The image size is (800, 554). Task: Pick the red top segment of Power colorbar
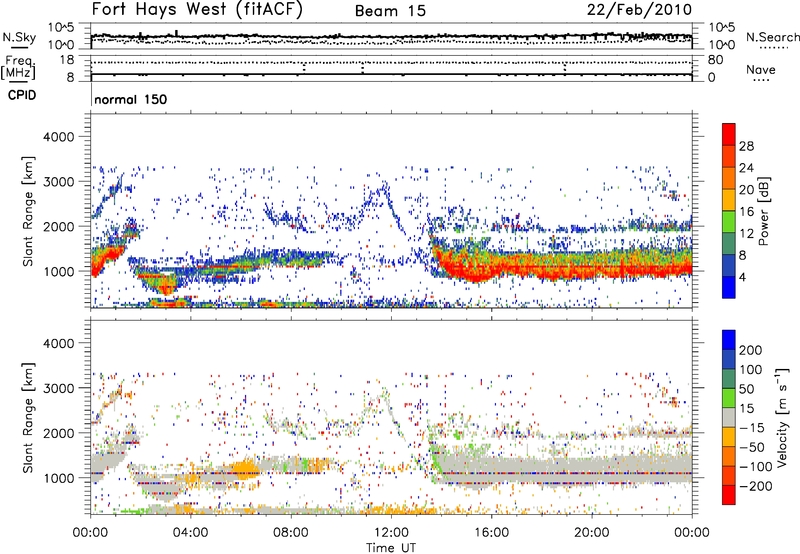coord(729,135)
